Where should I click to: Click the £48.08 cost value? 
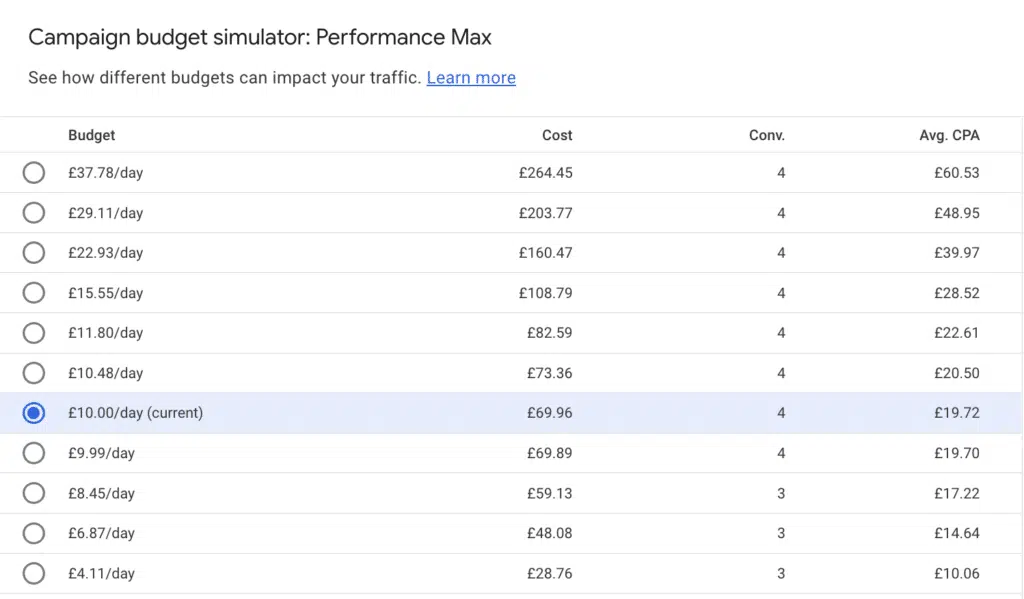(549, 534)
